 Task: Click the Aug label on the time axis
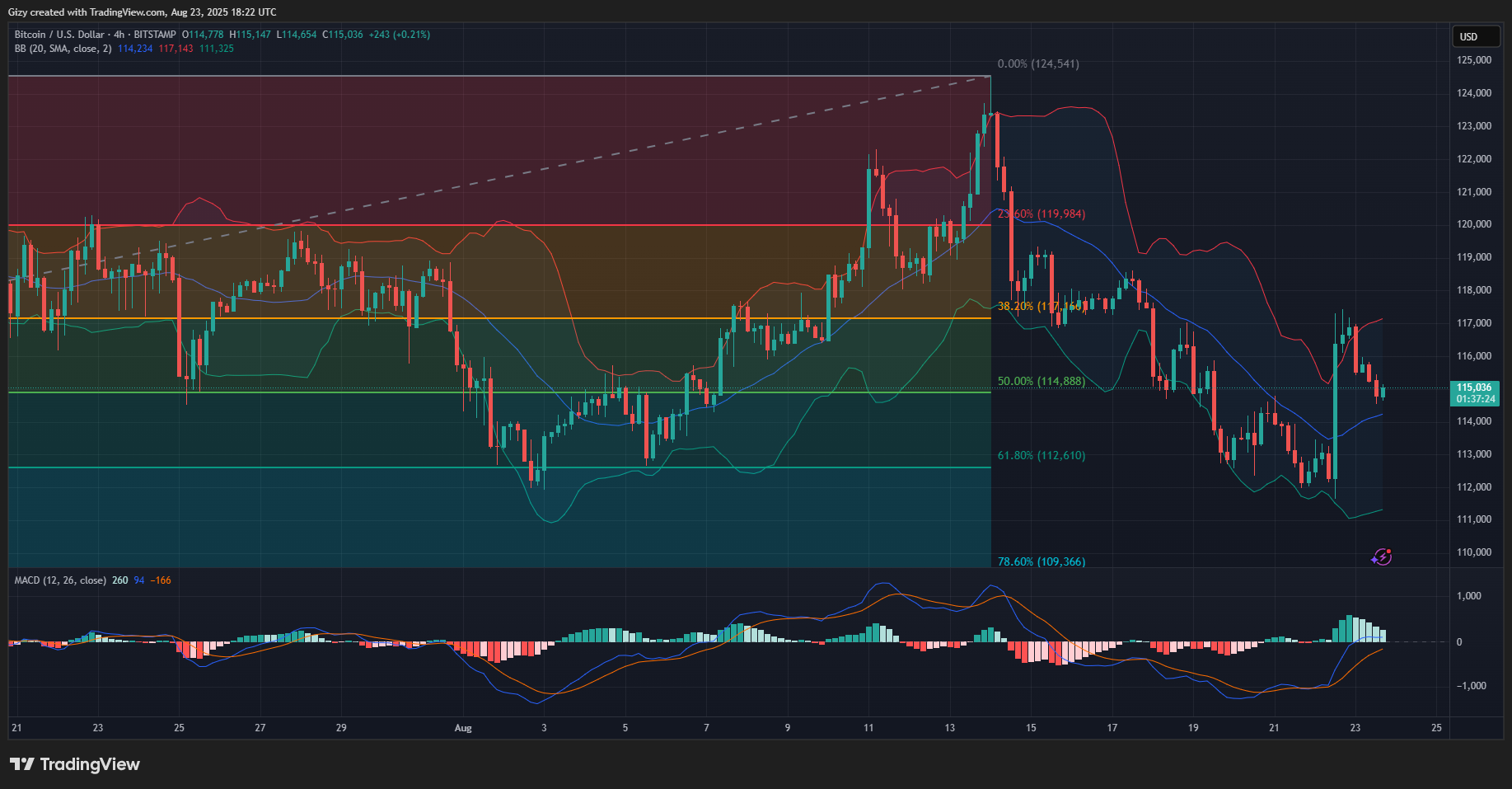click(463, 728)
